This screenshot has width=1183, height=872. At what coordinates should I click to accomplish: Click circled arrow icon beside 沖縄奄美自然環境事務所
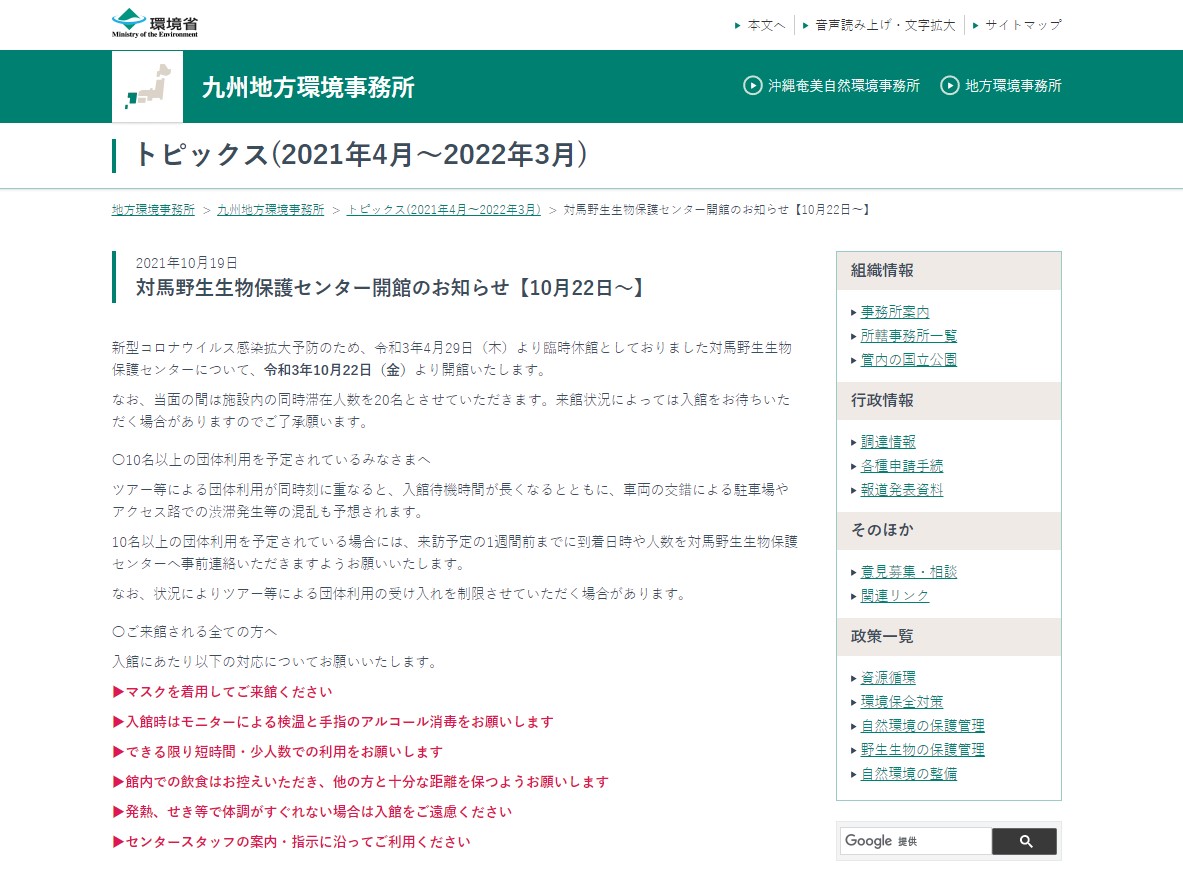(x=752, y=86)
